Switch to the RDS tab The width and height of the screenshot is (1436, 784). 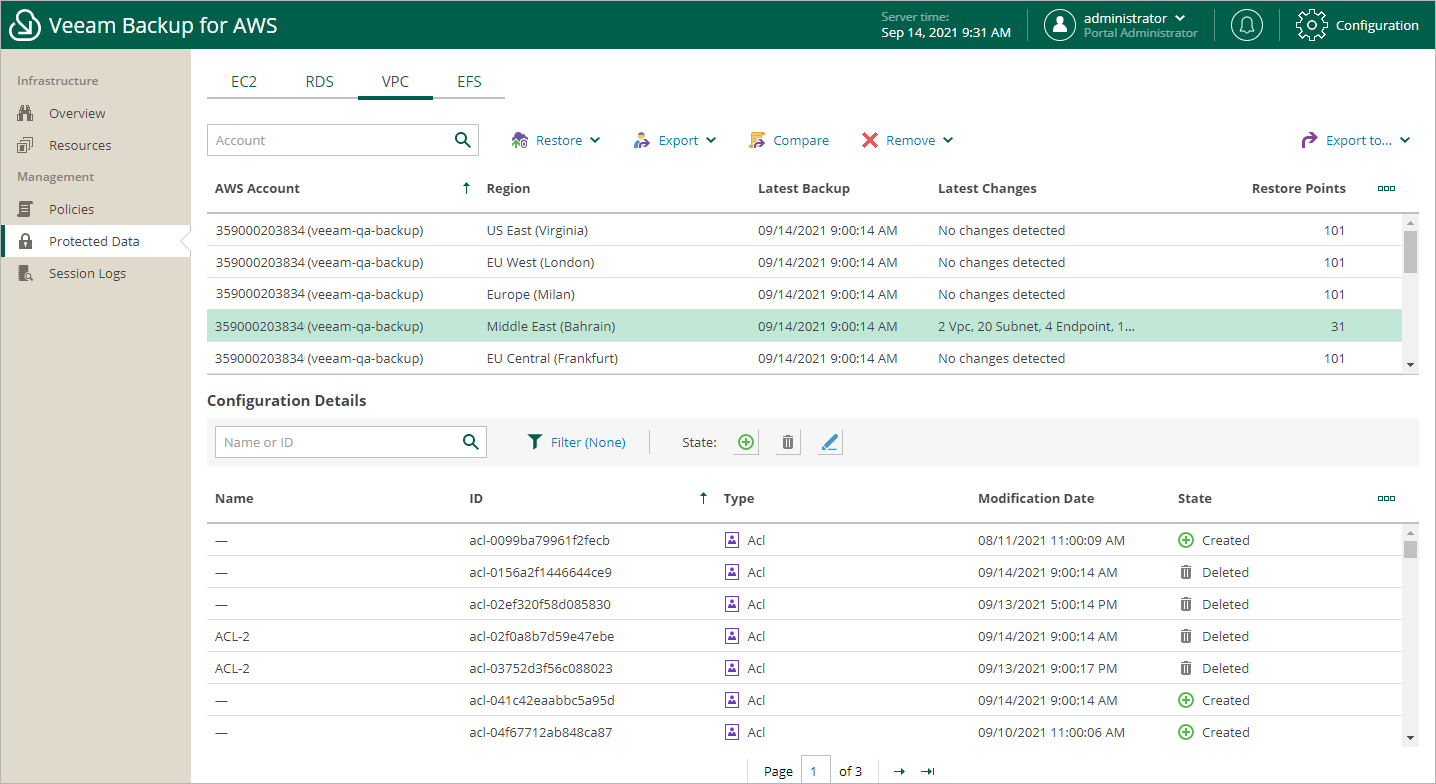[x=319, y=81]
